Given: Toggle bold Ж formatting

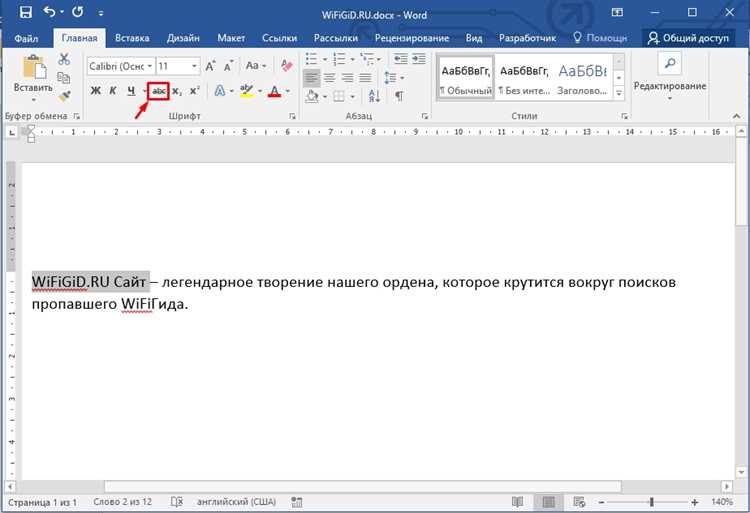Looking at the screenshot, I should pos(95,91).
